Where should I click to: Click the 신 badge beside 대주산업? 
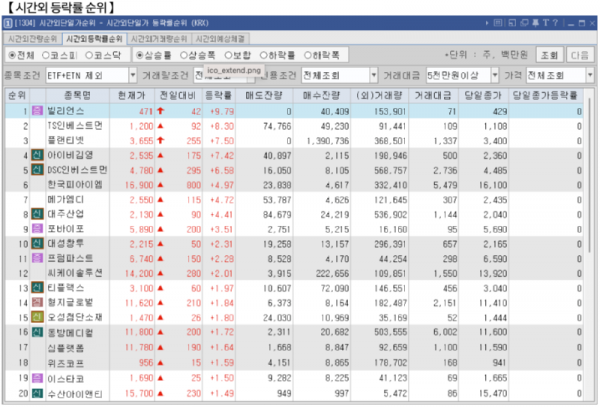[37, 214]
